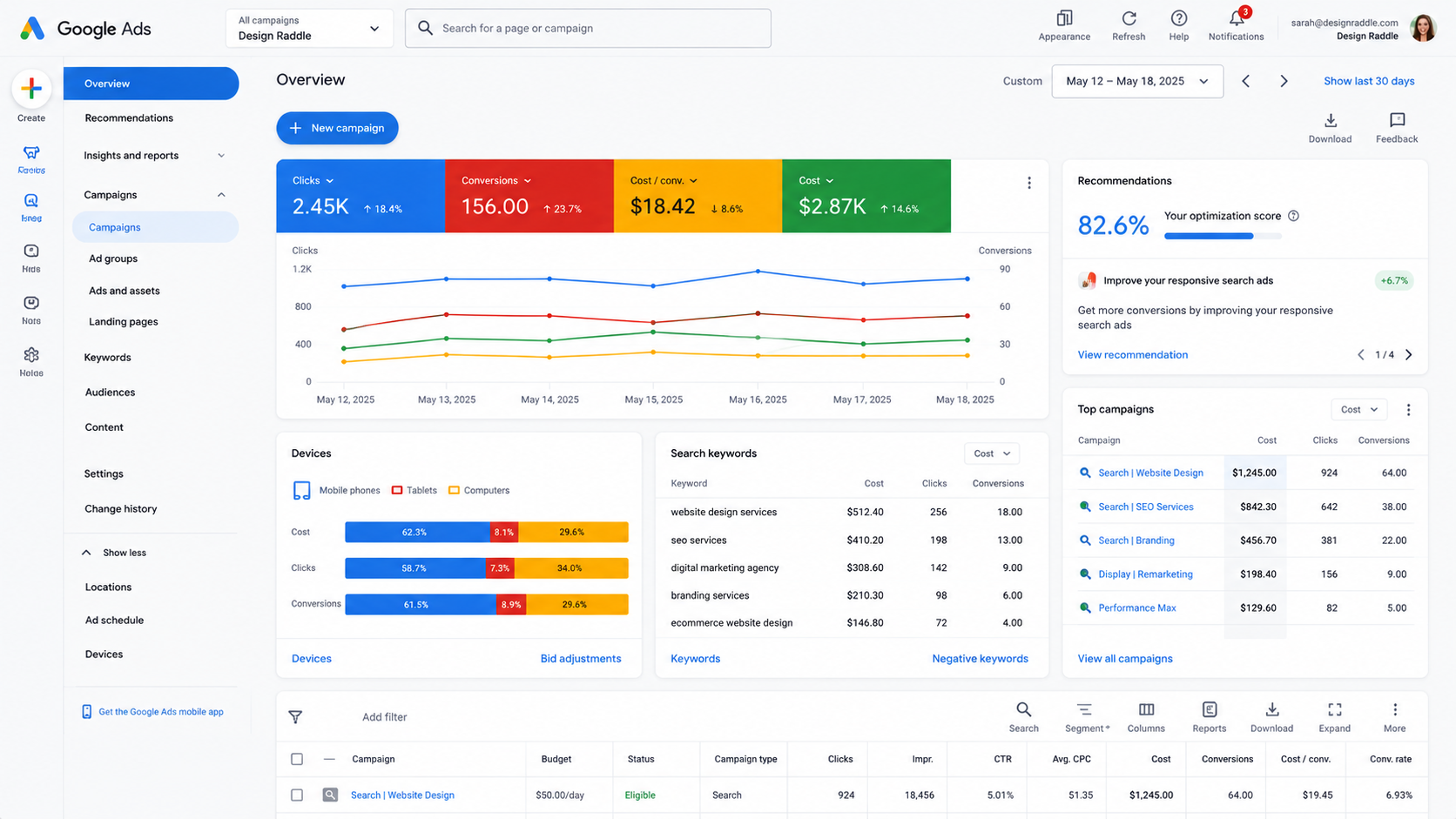
Task: Open Keywords nav item
Action: point(107,357)
